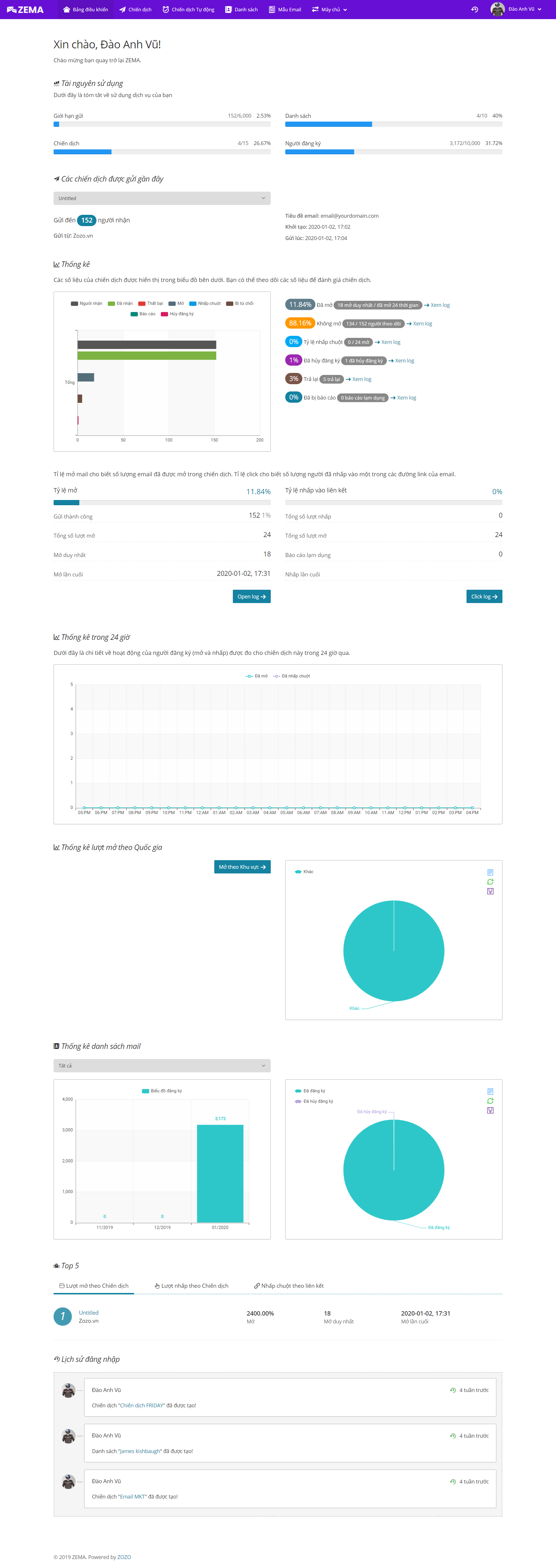Click ZOZO link in footer
Image resolution: width=556 pixels, height=1568 pixels.
[x=124, y=1557]
